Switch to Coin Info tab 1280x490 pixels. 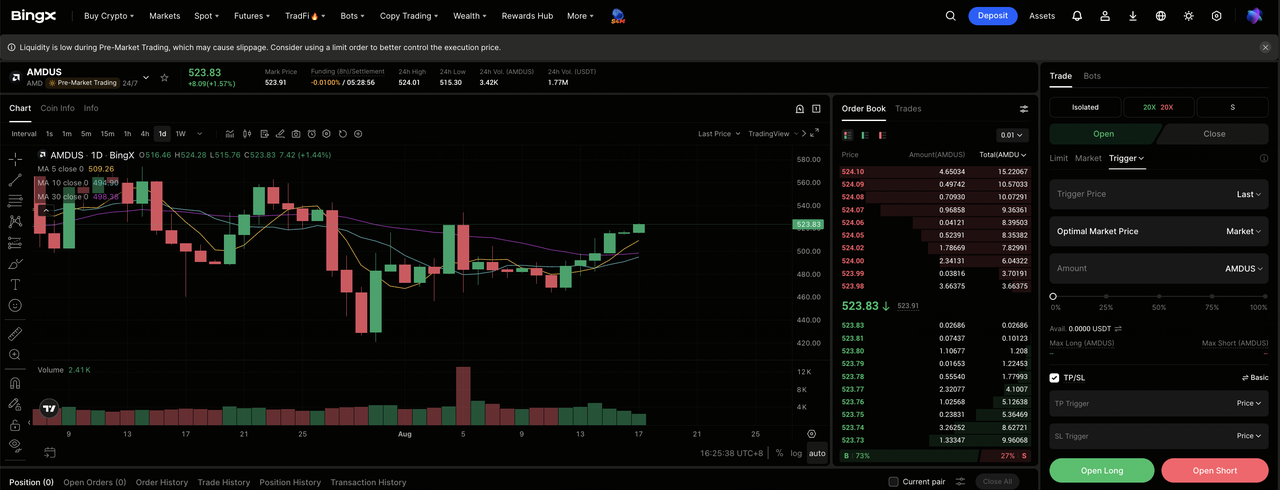57,108
